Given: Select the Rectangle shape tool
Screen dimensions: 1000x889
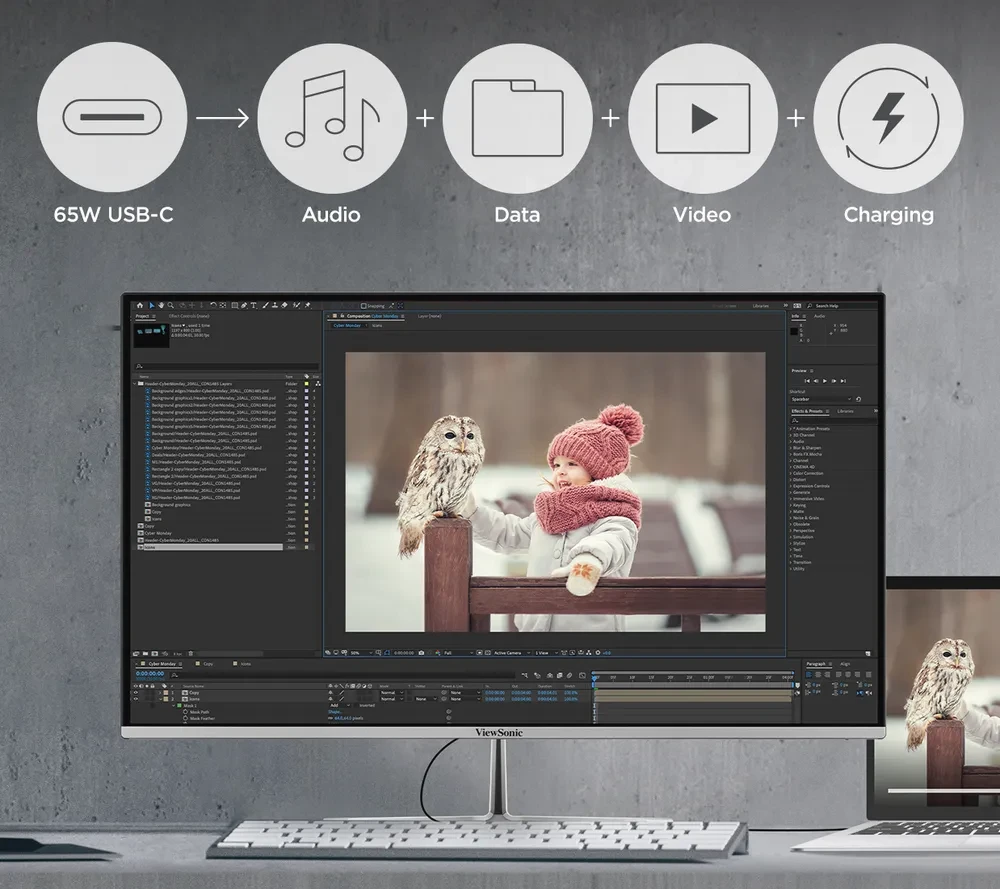Looking at the screenshot, I should (233, 305).
